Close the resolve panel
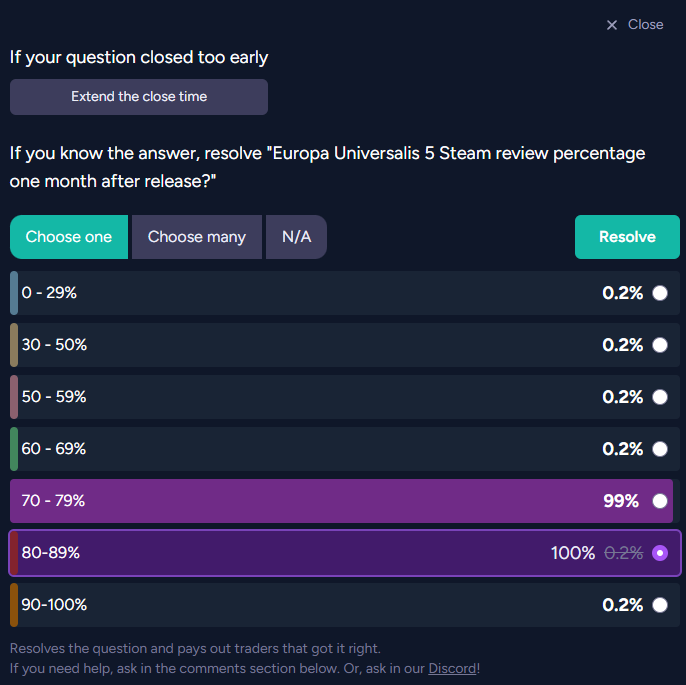 point(644,24)
